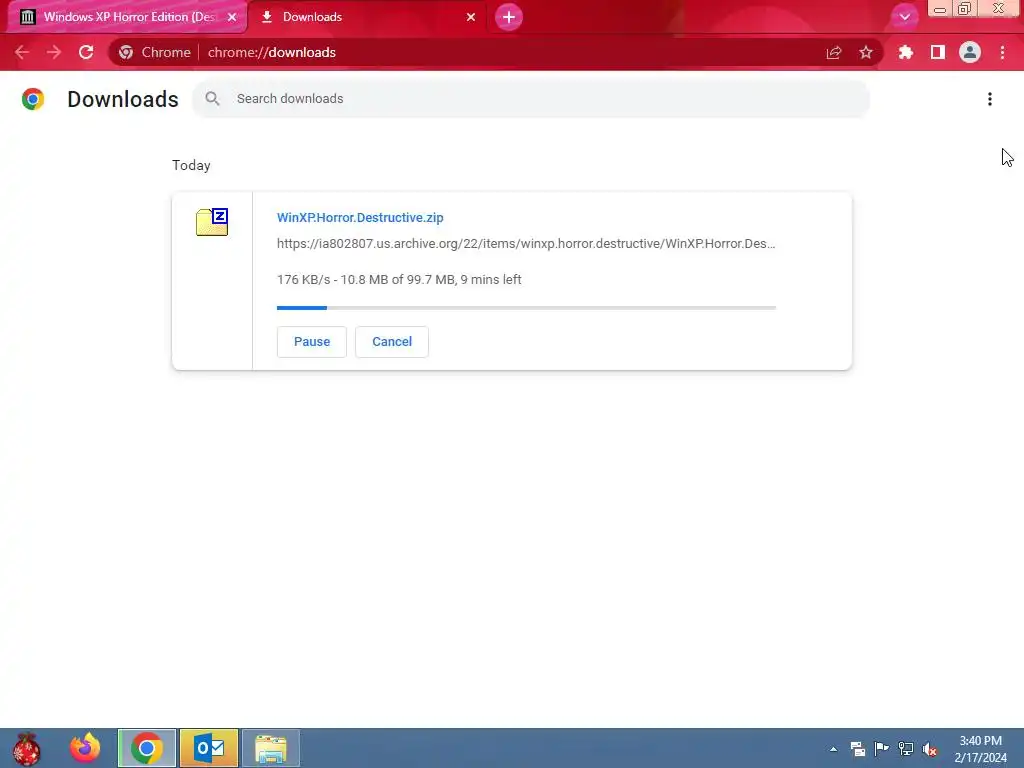Click Chrome icon in the taskbar
1024x768 pixels.
tap(147, 748)
